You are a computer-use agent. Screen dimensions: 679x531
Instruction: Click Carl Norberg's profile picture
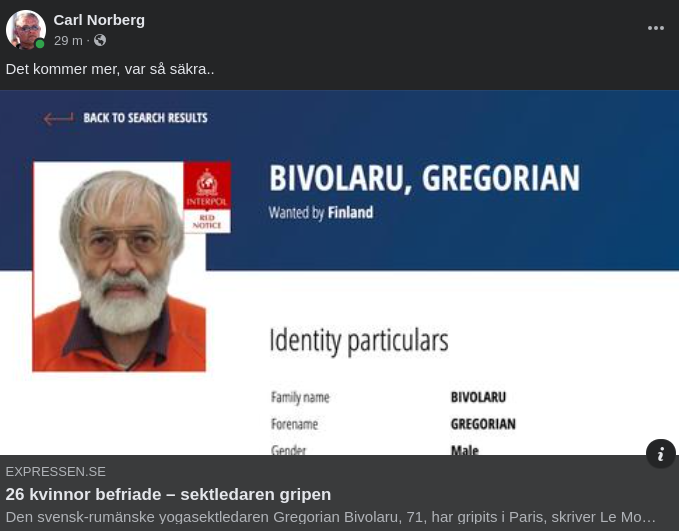[x=26, y=30]
